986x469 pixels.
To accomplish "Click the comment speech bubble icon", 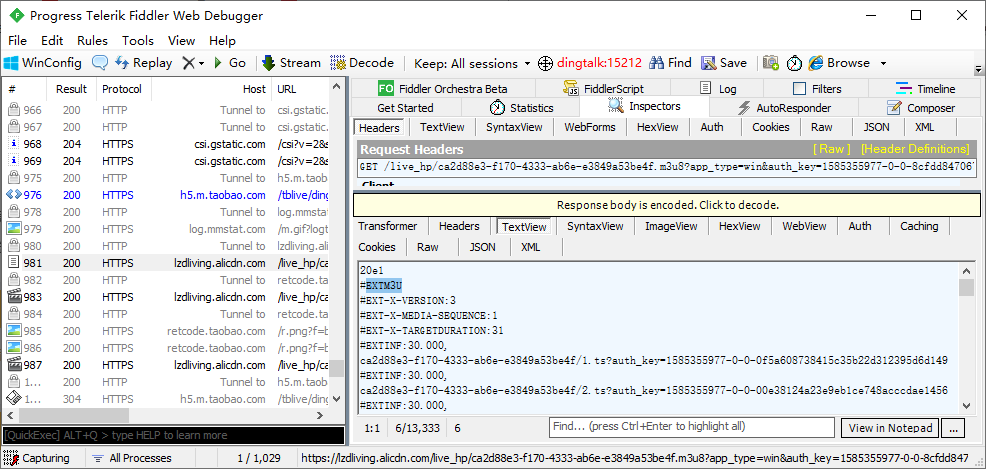I will click(x=100, y=63).
